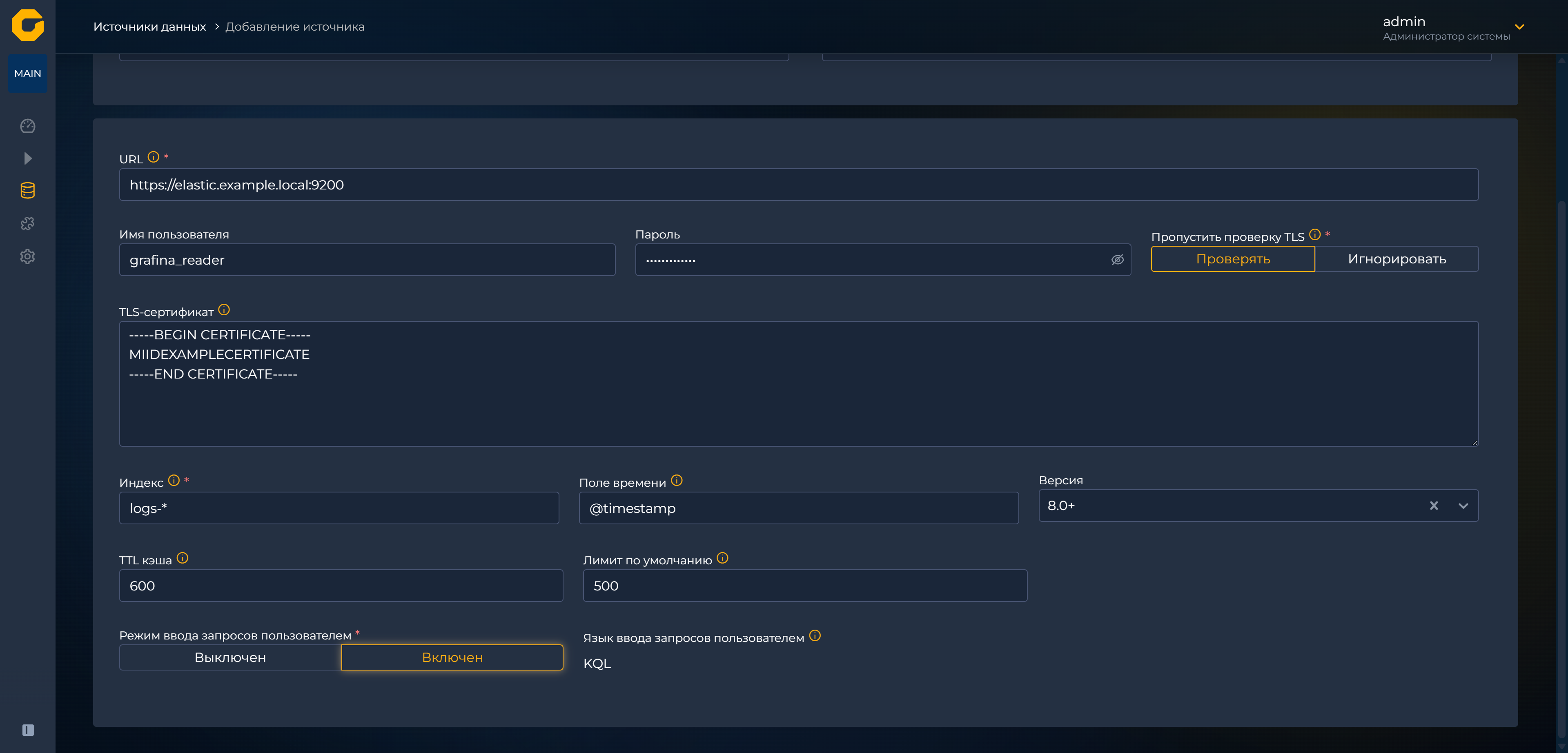Image resolution: width=1568 pixels, height=753 pixels.
Task: Toggle sidebar collapse icon at bottom
Action: click(x=28, y=730)
